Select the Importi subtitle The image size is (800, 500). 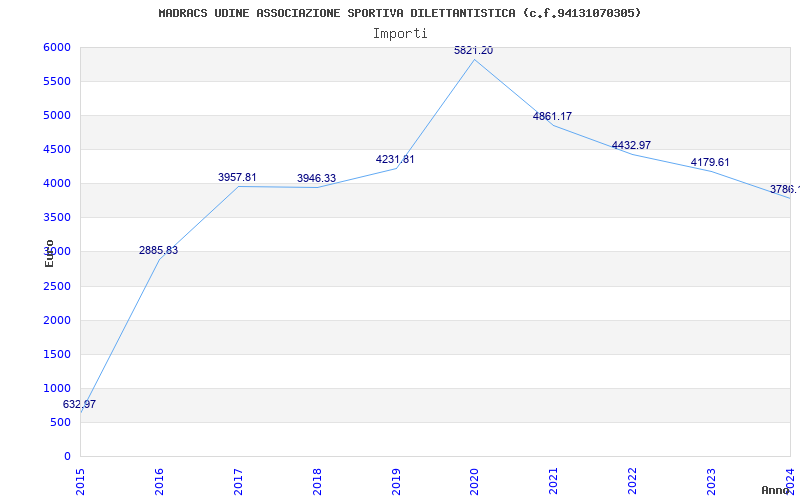[x=400, y=34]
